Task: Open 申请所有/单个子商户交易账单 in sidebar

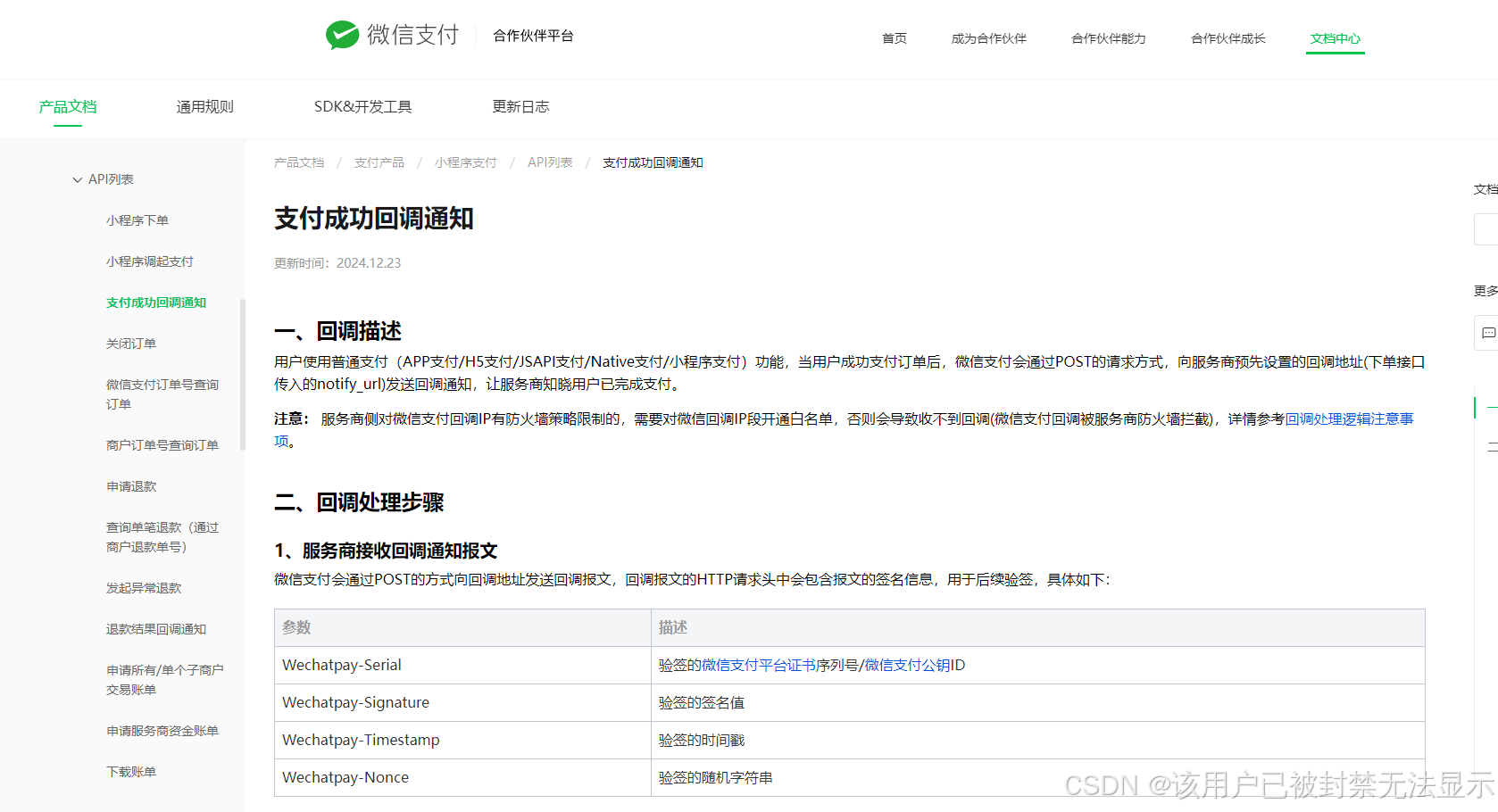Action: [165, 680]
